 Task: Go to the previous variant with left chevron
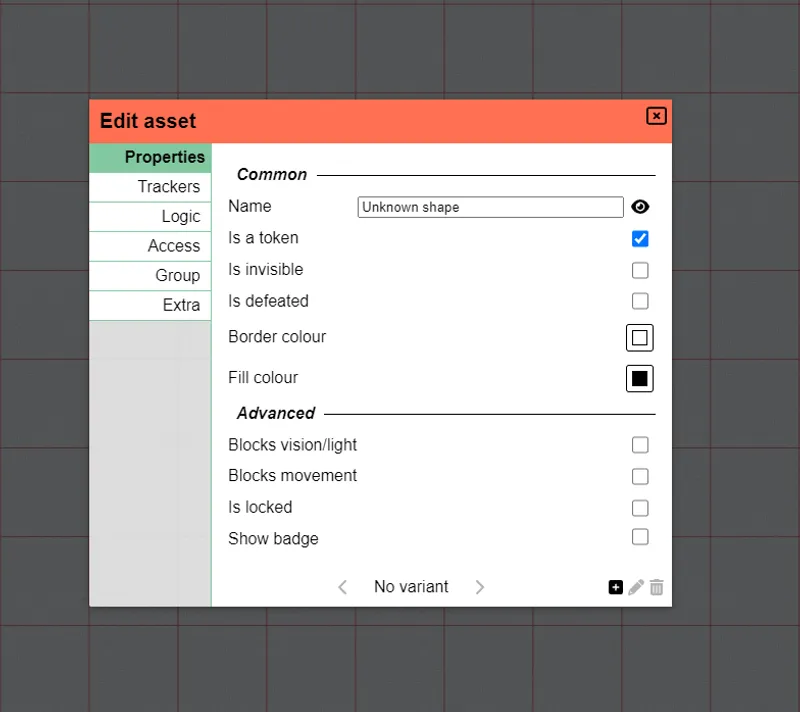click(x=343, y=587)
